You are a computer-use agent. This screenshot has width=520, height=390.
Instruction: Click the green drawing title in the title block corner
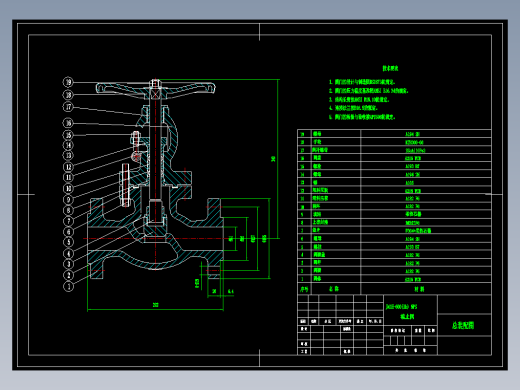click(x=463, y=325)
